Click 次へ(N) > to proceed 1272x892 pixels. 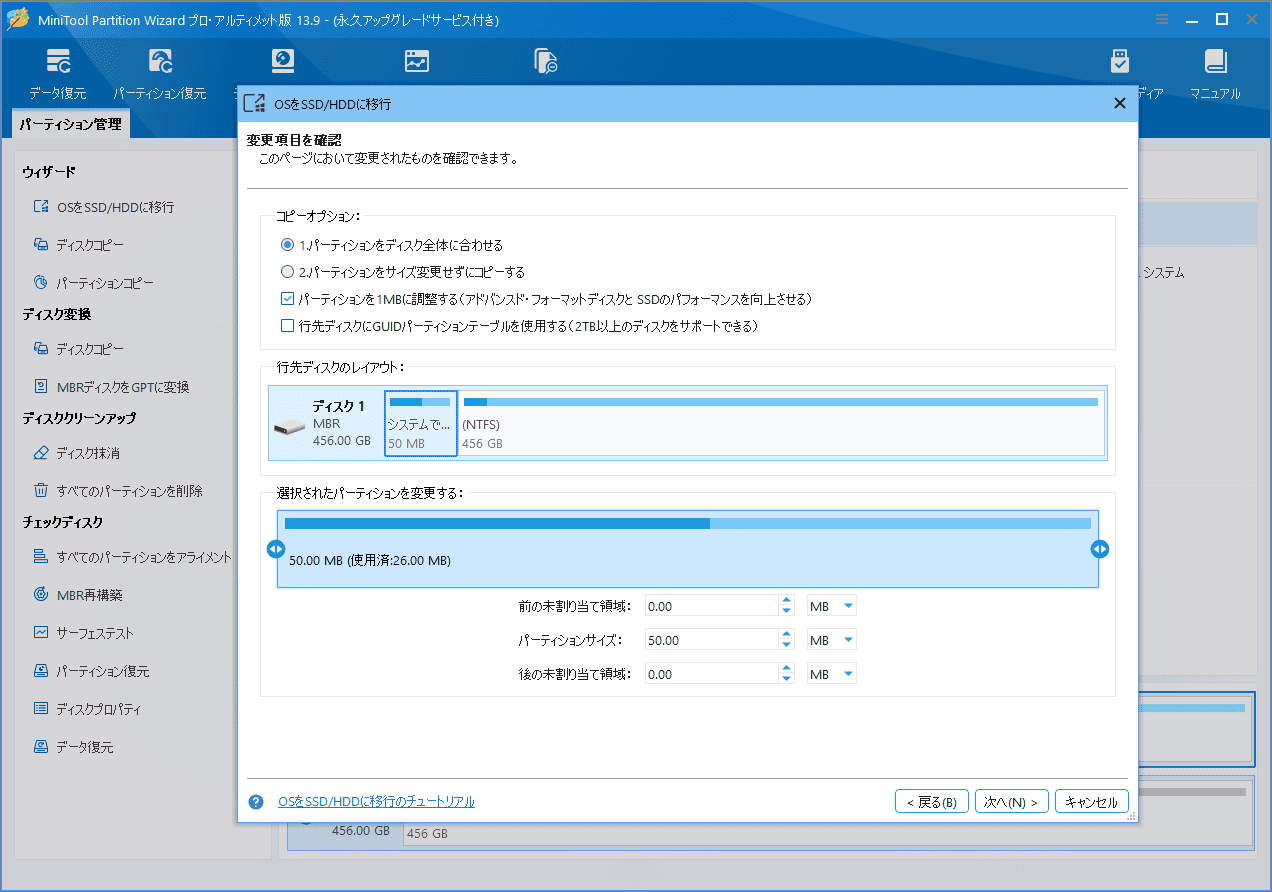click(1012, 802)
